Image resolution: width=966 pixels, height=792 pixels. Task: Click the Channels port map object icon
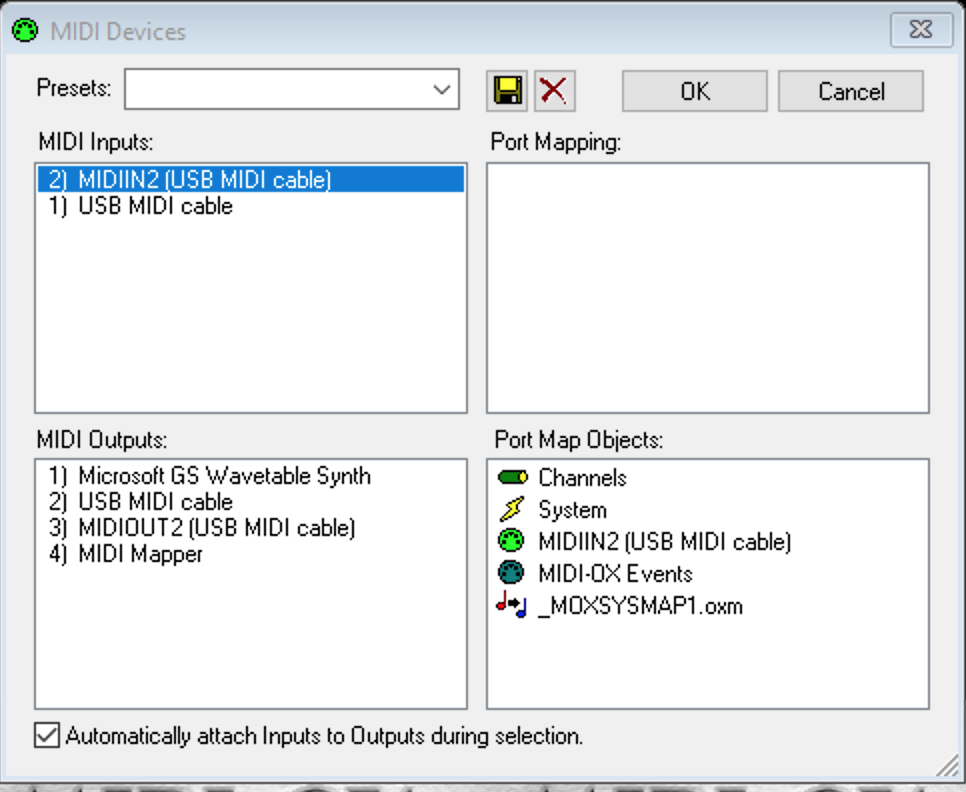[x=512, y=477]
